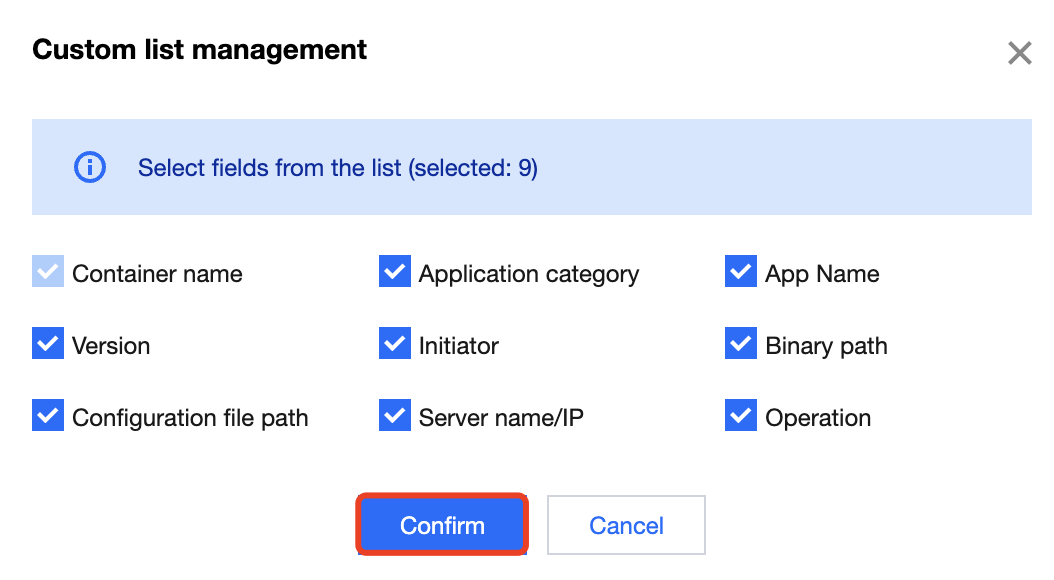Deselect the Version checkbox
The width and height of the screenshot is (1054, 580).
point(48,344)
